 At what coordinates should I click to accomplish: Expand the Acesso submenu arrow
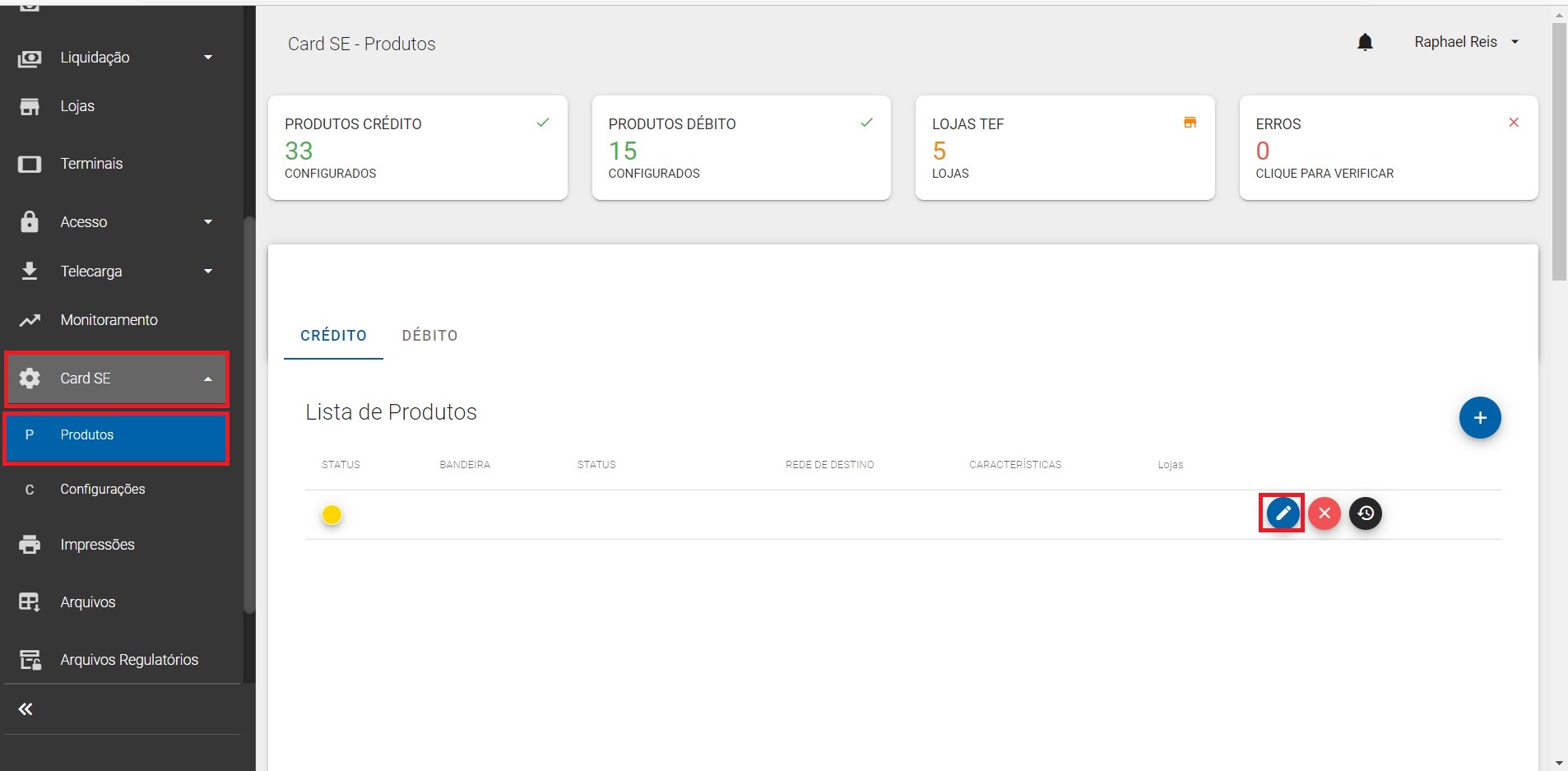click(208, 222)
